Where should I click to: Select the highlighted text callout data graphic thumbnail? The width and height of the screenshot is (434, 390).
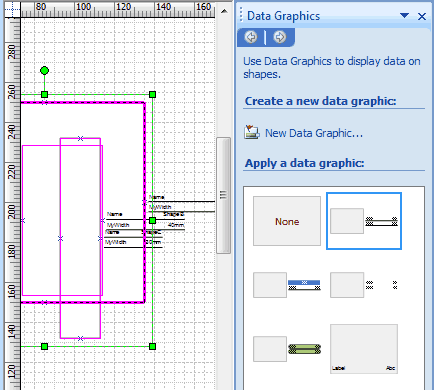pyautogui.click(x=364, y=221)
